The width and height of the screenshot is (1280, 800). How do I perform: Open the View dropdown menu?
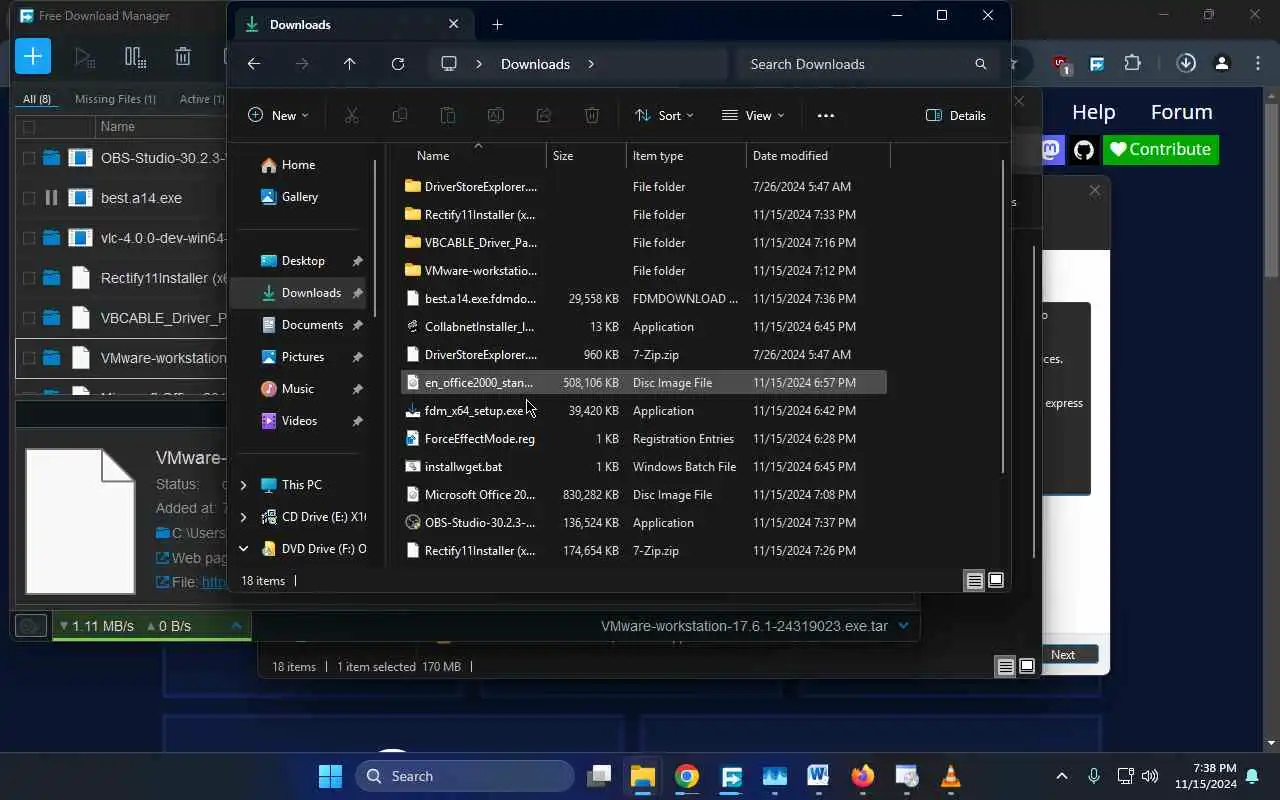[753, 115]
